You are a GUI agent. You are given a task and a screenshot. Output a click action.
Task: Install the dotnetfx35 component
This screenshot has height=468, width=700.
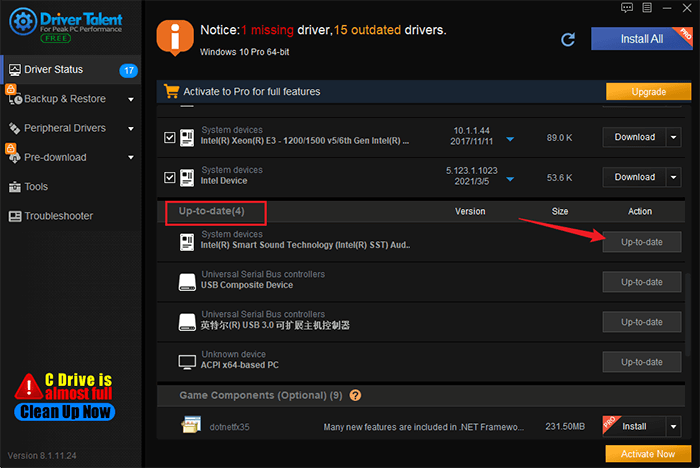[634, 427]
